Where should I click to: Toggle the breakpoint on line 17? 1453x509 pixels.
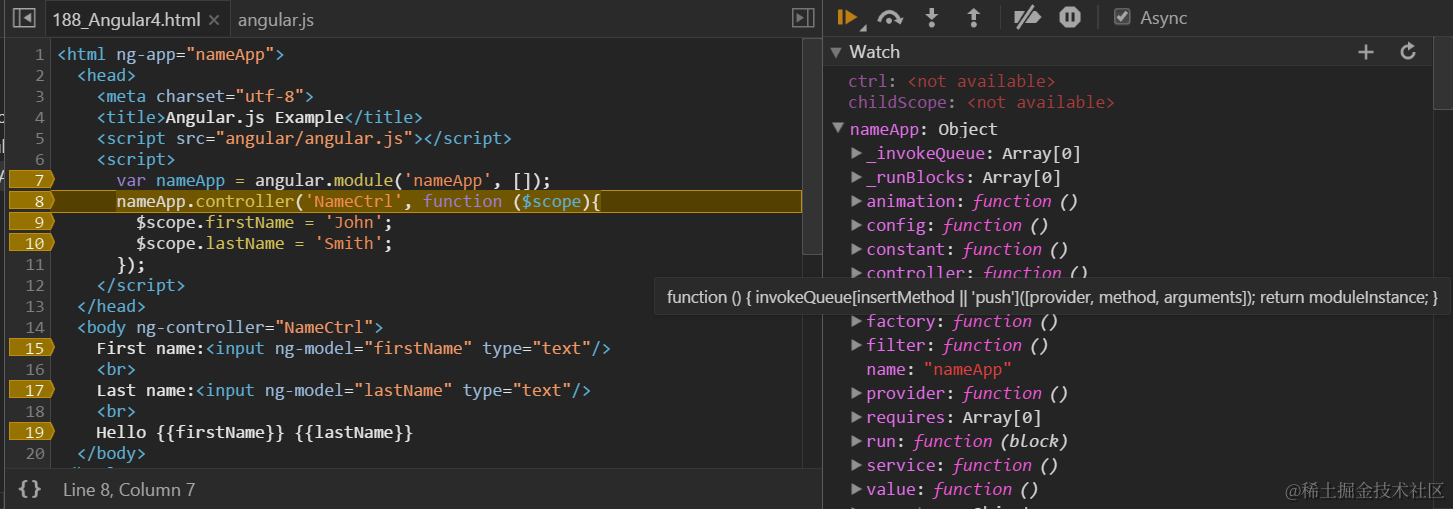(30, 390)
